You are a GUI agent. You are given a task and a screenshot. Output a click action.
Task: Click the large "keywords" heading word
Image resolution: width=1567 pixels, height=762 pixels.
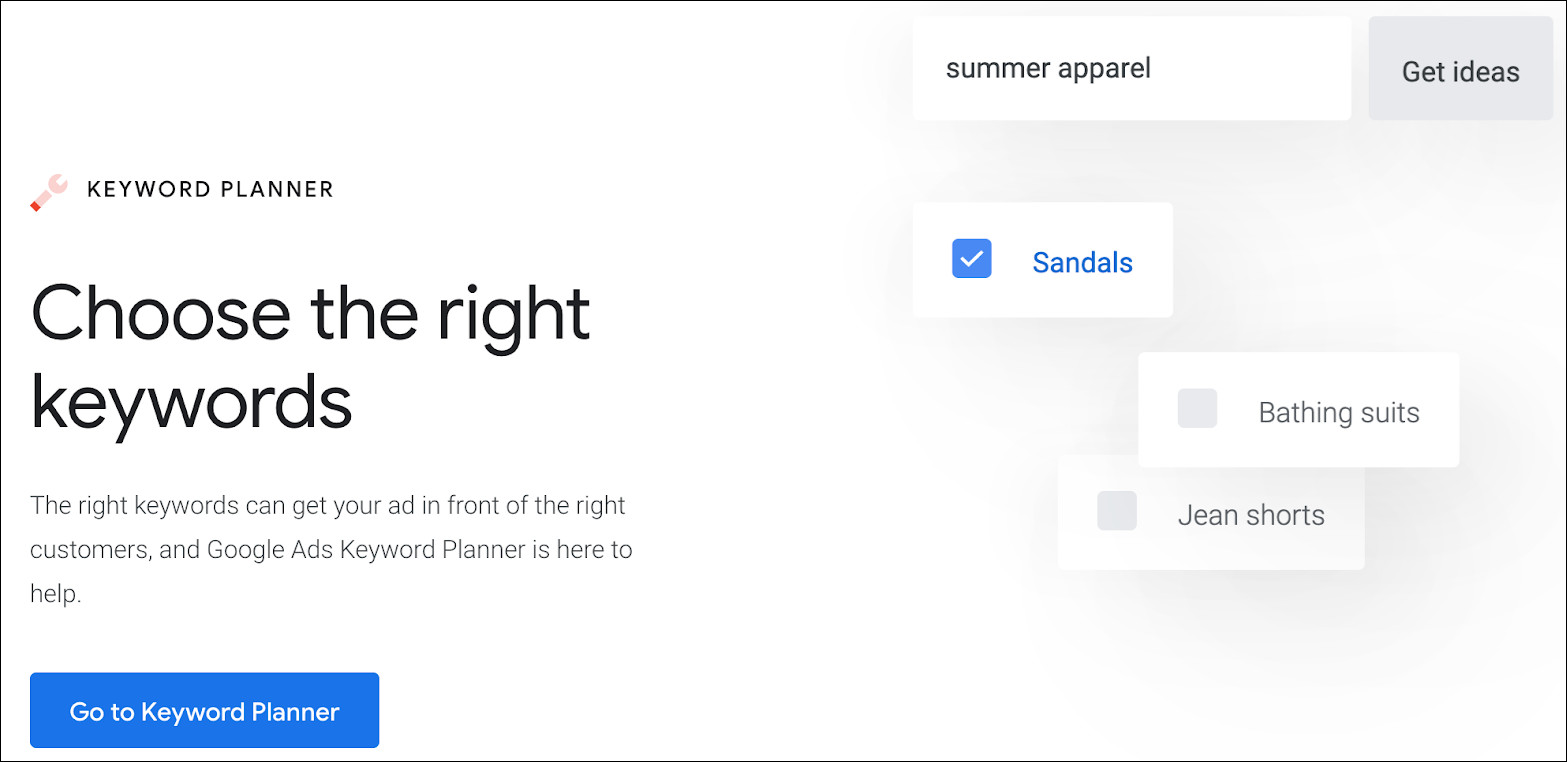(191, 402)
